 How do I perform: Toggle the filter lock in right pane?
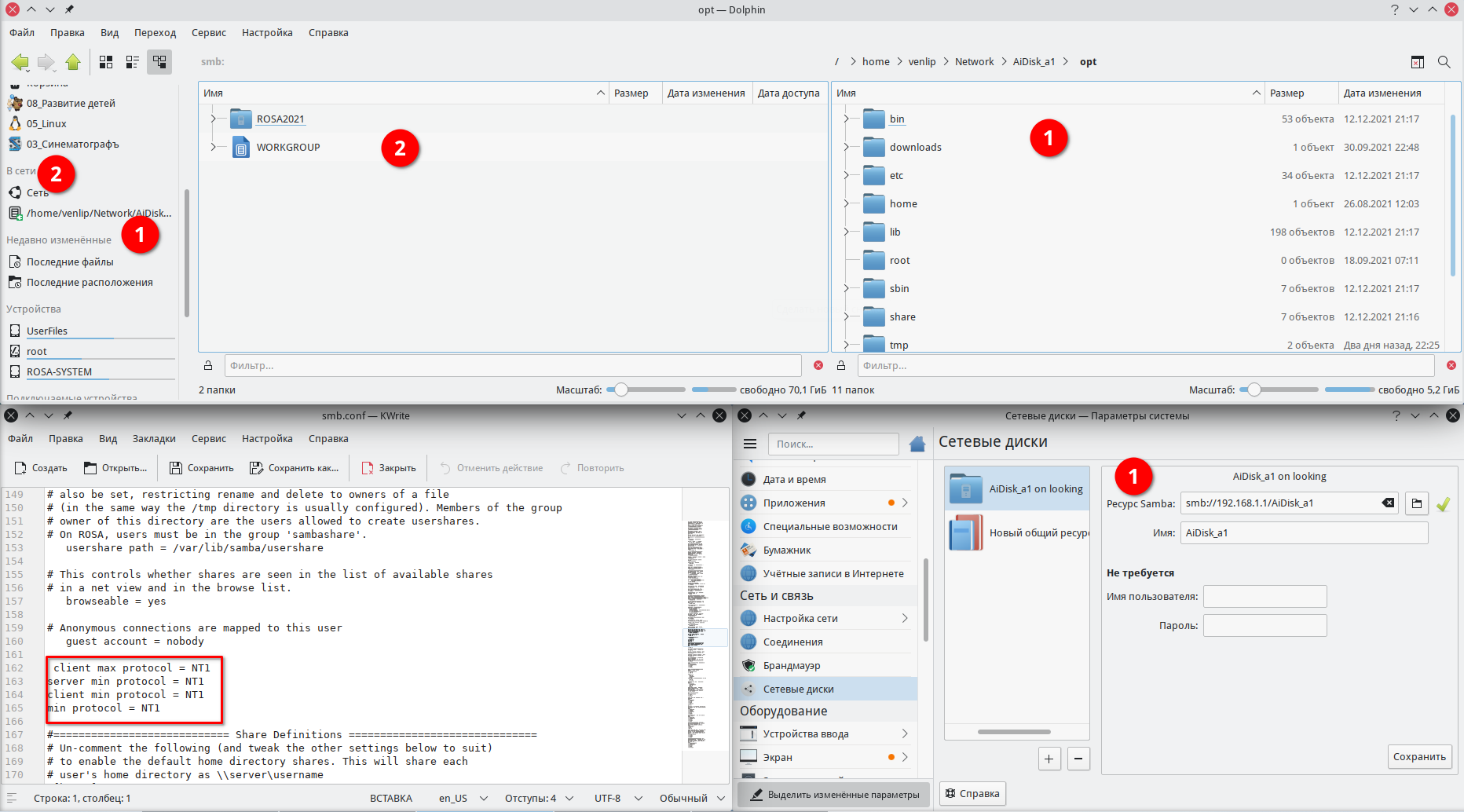[x=841, y=366]
